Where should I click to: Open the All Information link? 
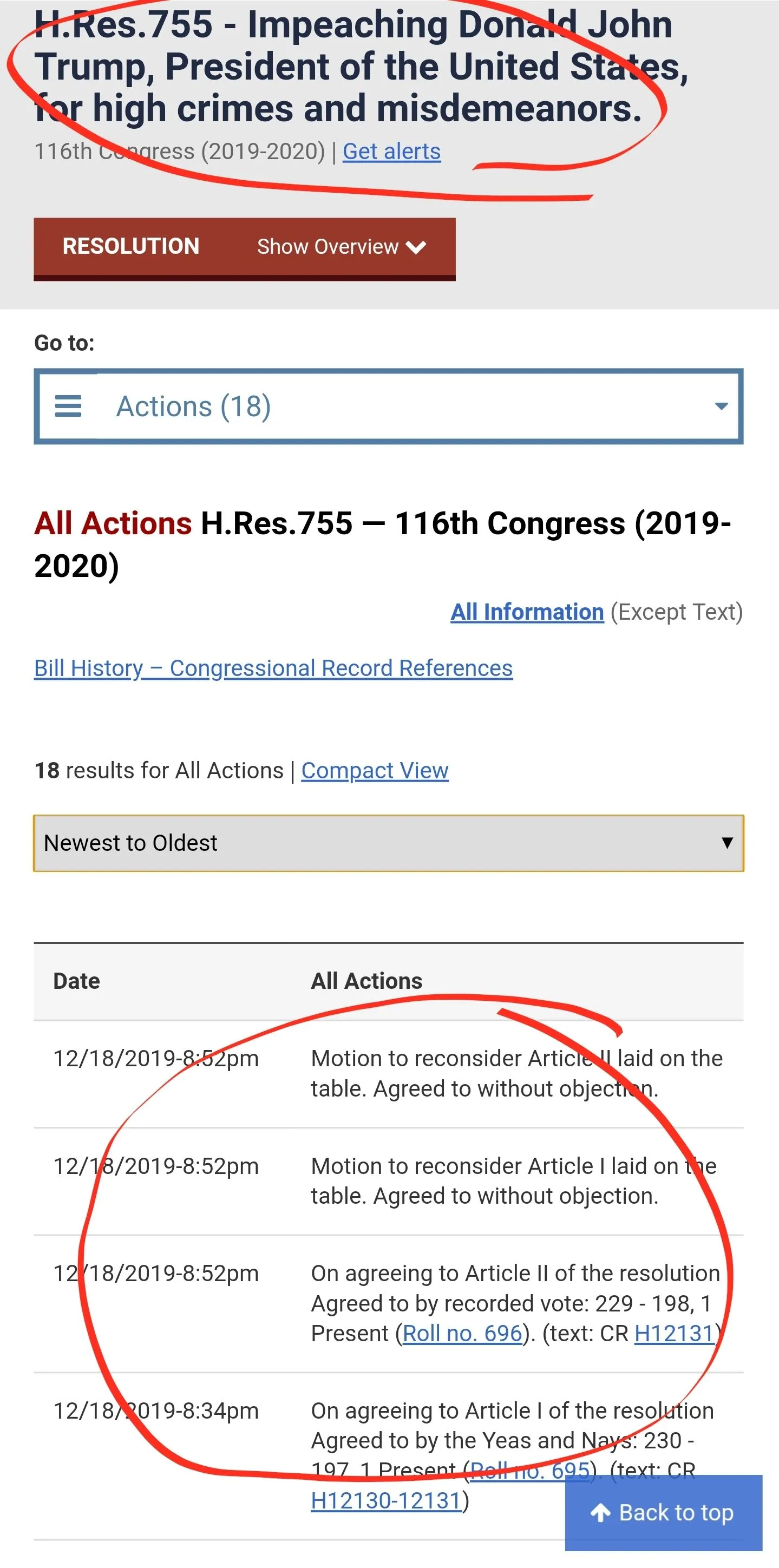527,612
